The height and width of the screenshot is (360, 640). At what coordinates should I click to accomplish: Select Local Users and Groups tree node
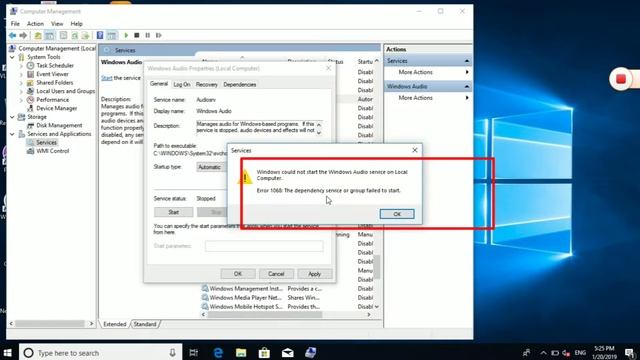pos(65,91)
